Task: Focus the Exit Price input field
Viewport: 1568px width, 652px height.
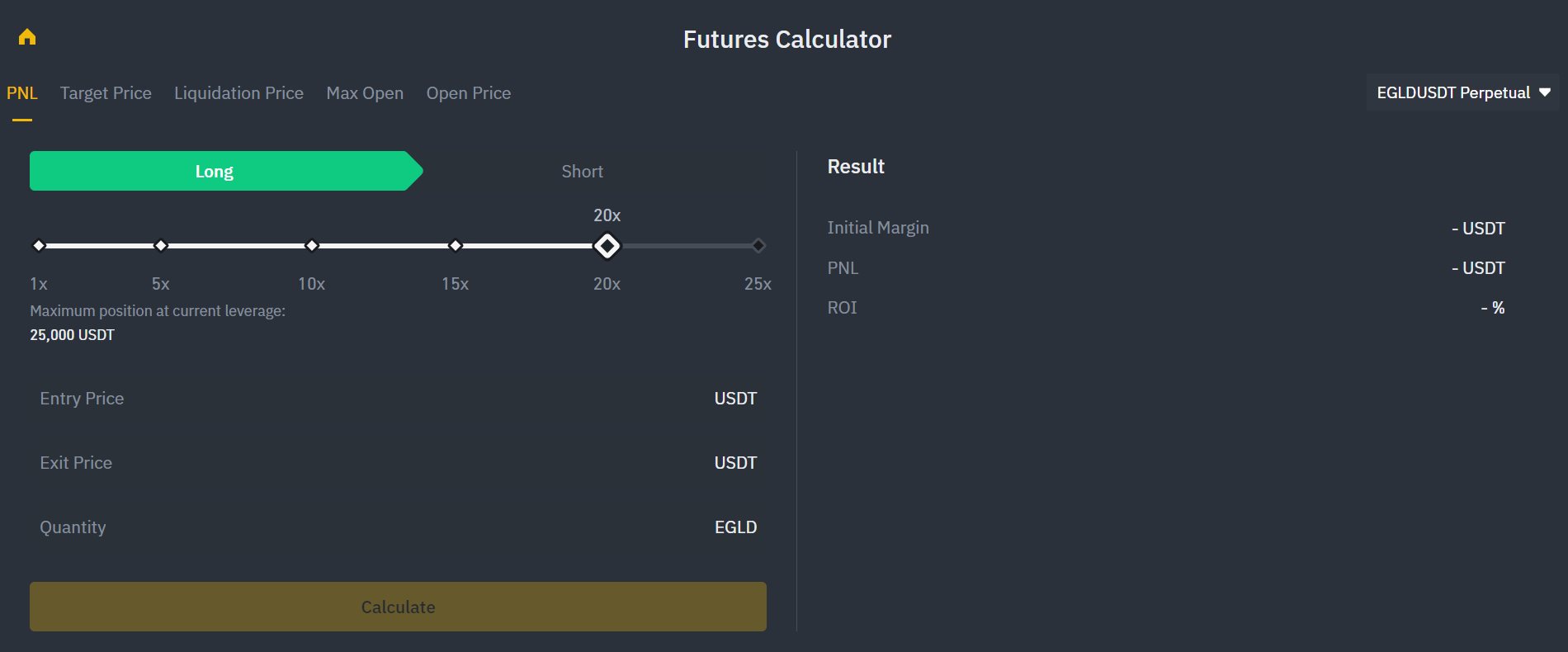Action: (x=398, y=463)
